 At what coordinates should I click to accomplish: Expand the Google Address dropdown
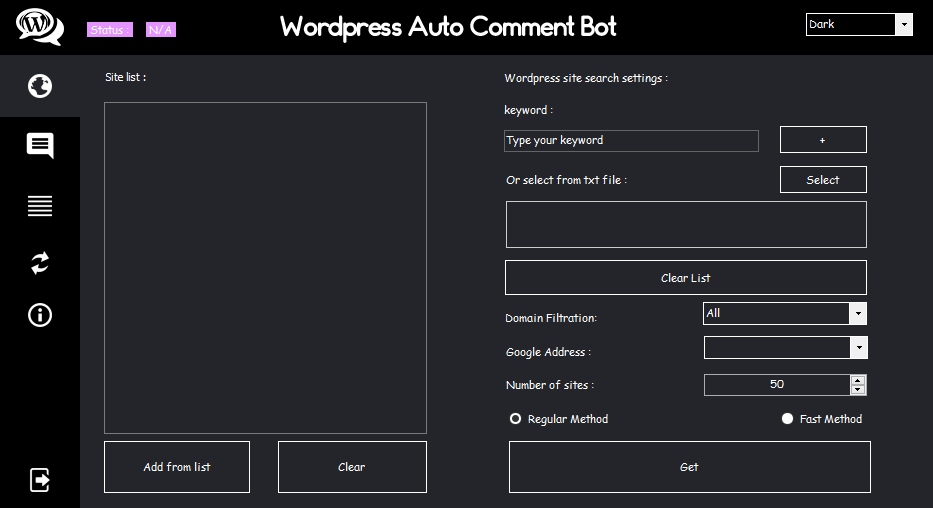(857, 347)
